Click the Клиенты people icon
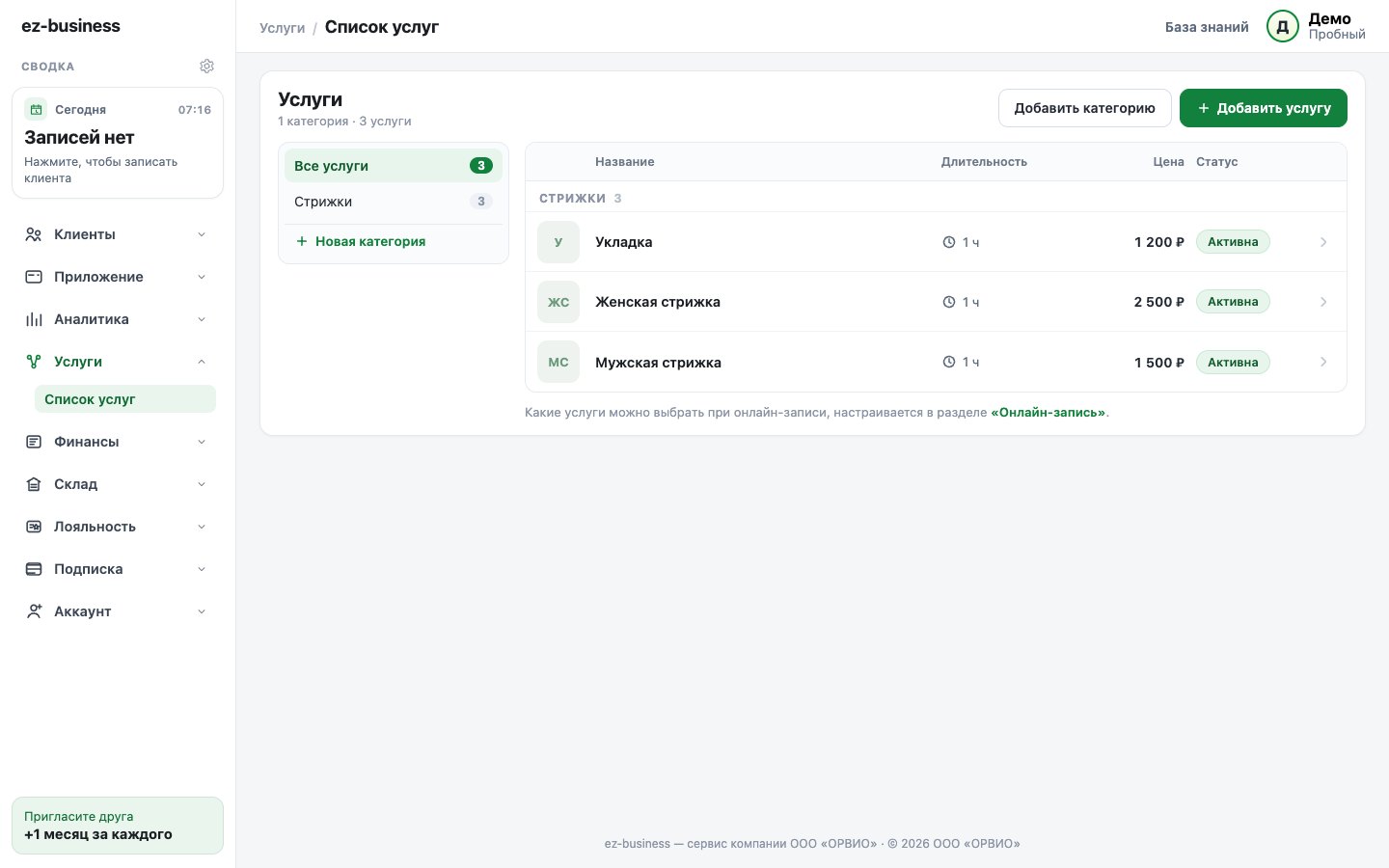This screenshot has width=1389, height=868. 34,234
